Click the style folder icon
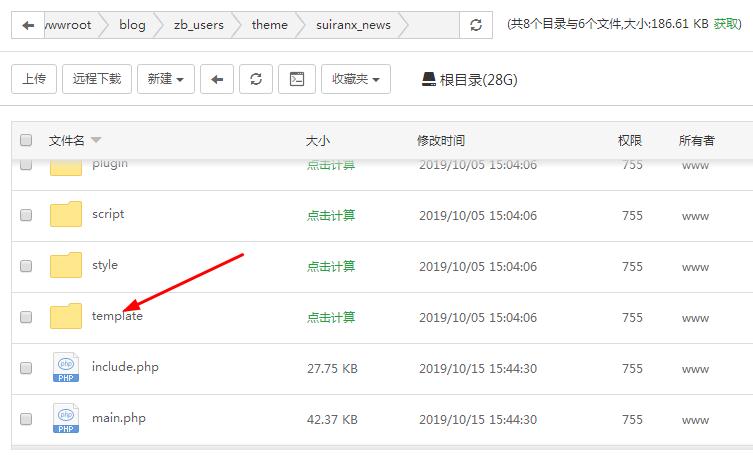 click(x=66, y=265)
